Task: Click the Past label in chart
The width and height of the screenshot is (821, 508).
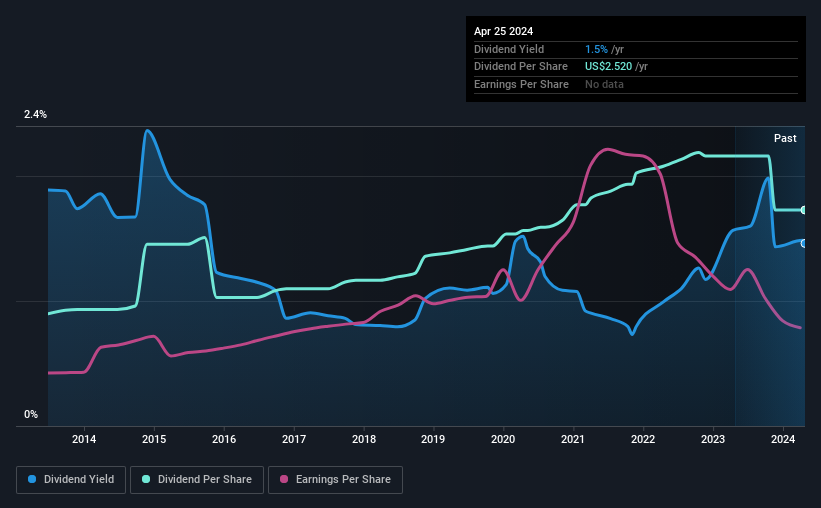Action: coord(785,138)
